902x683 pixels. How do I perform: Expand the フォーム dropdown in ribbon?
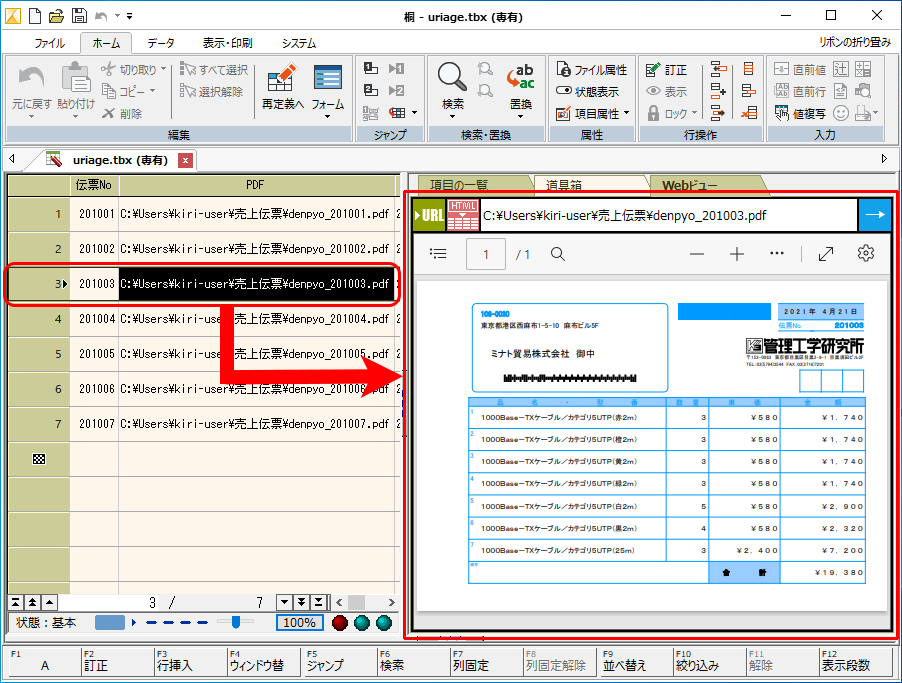point(328,115)
